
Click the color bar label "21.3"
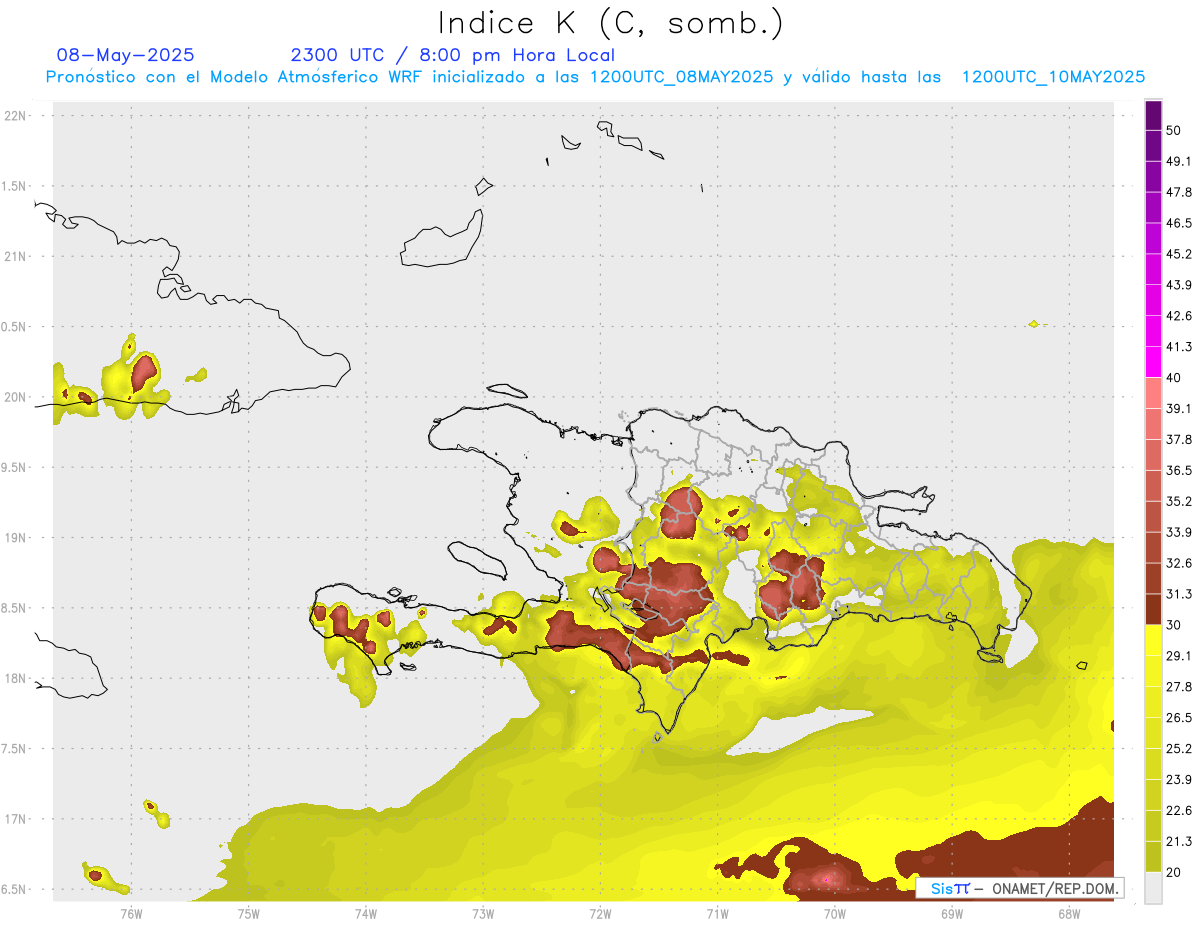1179,842
